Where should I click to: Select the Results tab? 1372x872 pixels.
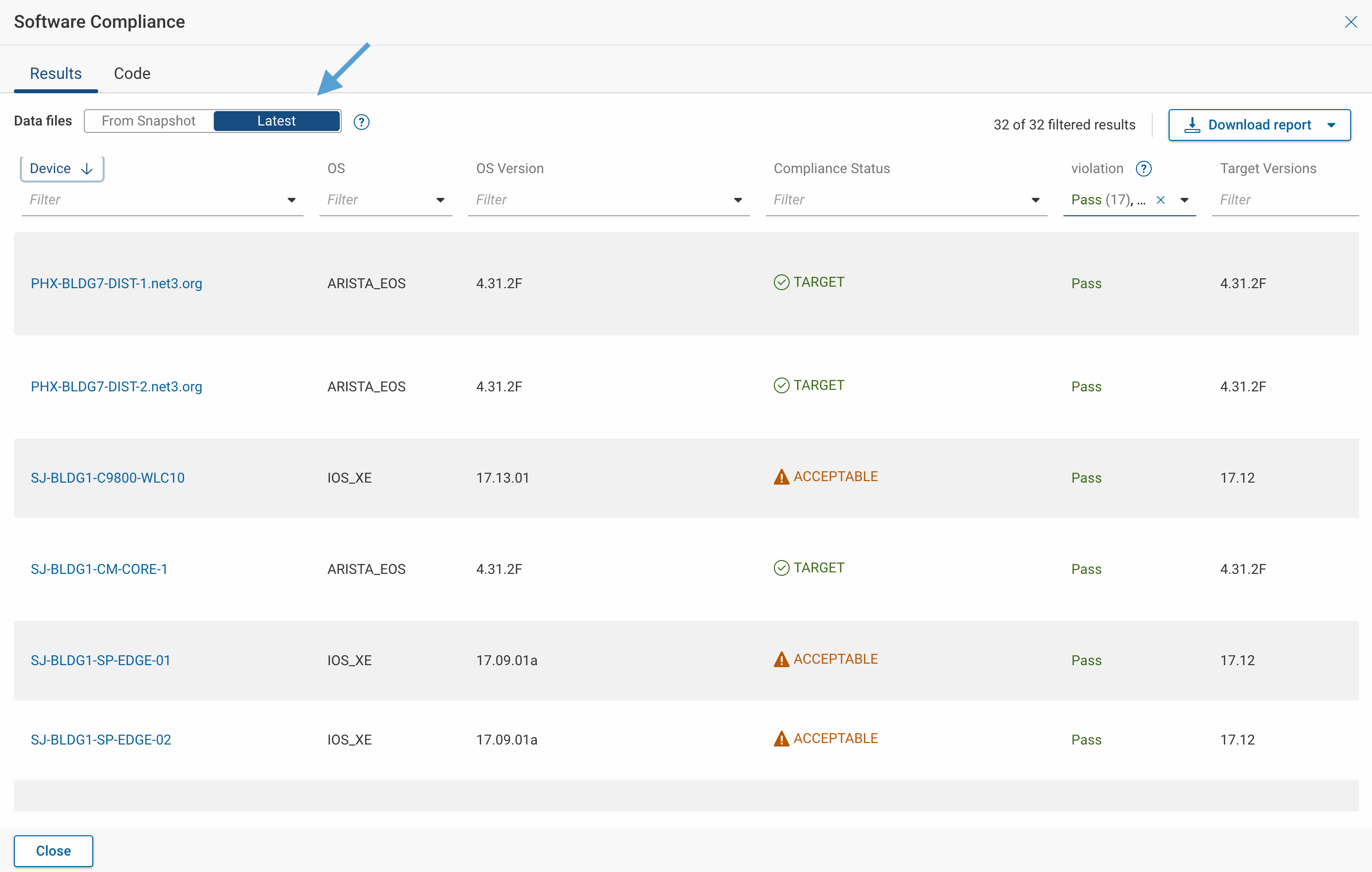56,73
